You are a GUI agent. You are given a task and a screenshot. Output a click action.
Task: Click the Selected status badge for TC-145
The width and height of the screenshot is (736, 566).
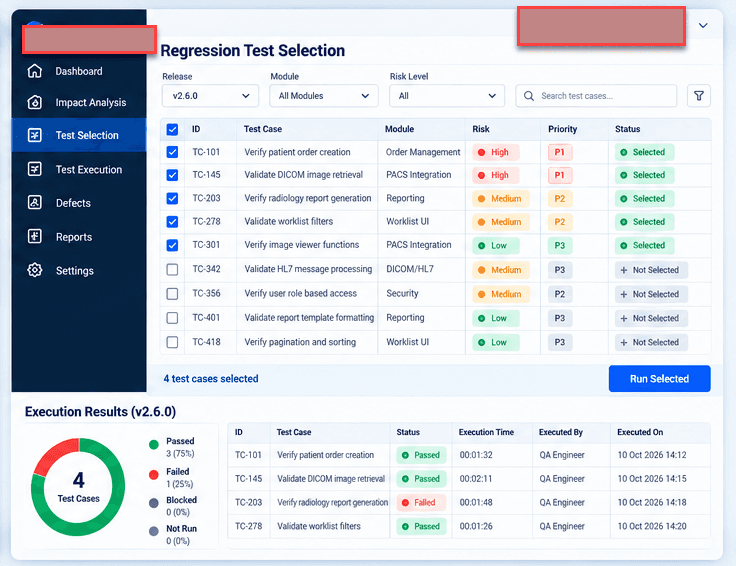pos(644,175)
